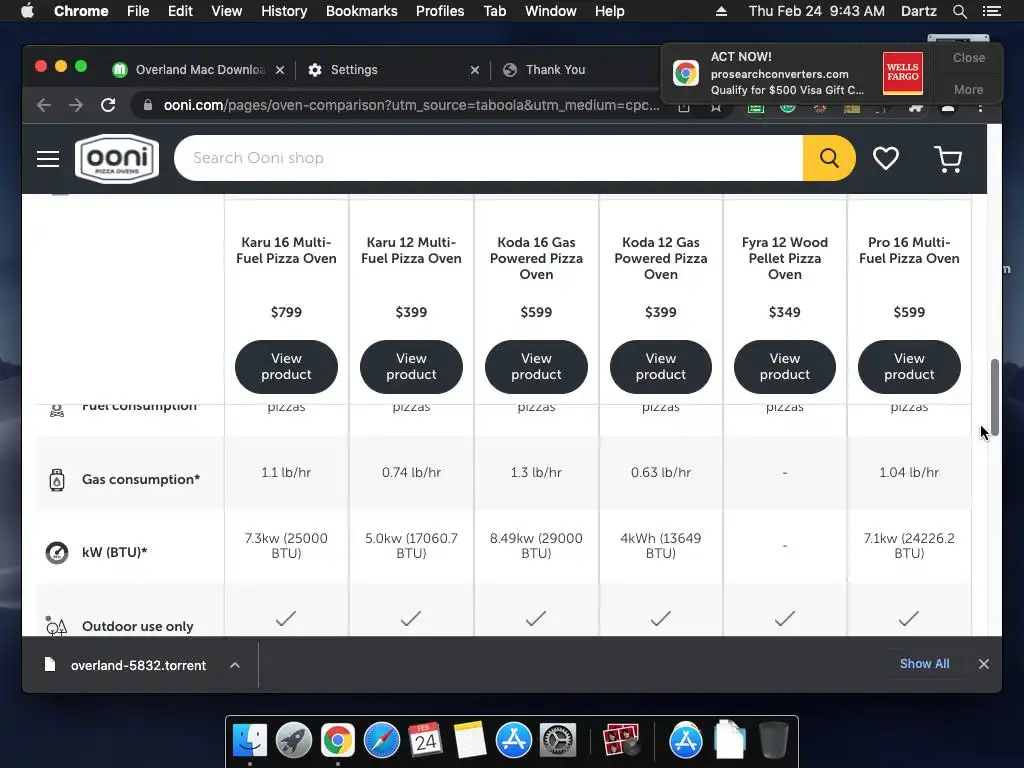Image resolution: width=1024 pixels, height=768 pixels.
Task: Click the Outdoor use only checkmark for Karu 16
Action: tap(285, 618)
